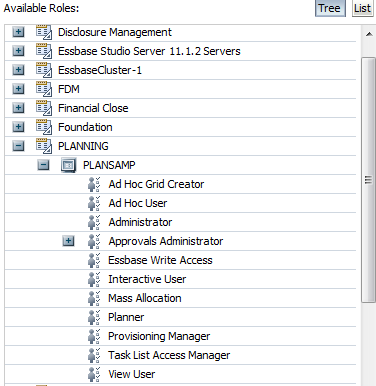Click the Disclosure Management product icon
Viewport: 376px width, 386px height.
pos(44,32)
